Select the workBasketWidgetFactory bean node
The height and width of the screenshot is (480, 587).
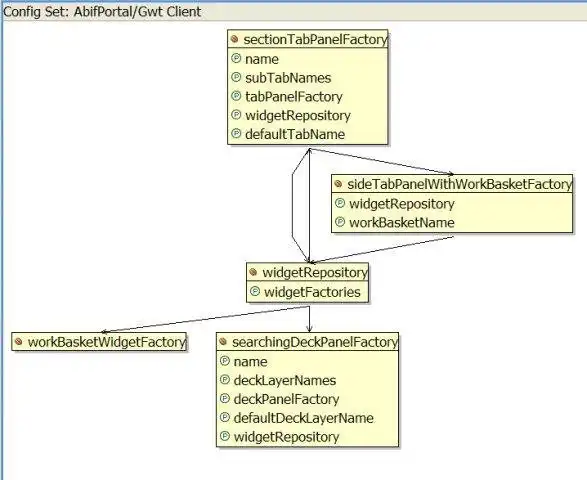pos(100,342)
